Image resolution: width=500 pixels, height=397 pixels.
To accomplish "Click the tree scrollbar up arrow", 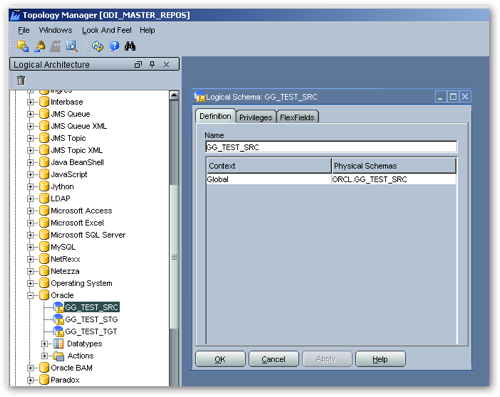I will point(174,95).
